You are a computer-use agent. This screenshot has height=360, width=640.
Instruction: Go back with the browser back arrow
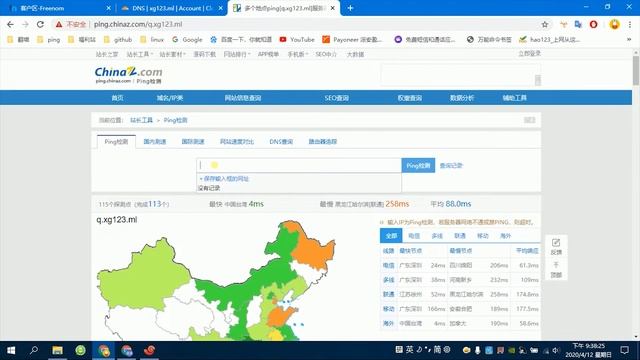pyautogui.click(x=10, y=24)
